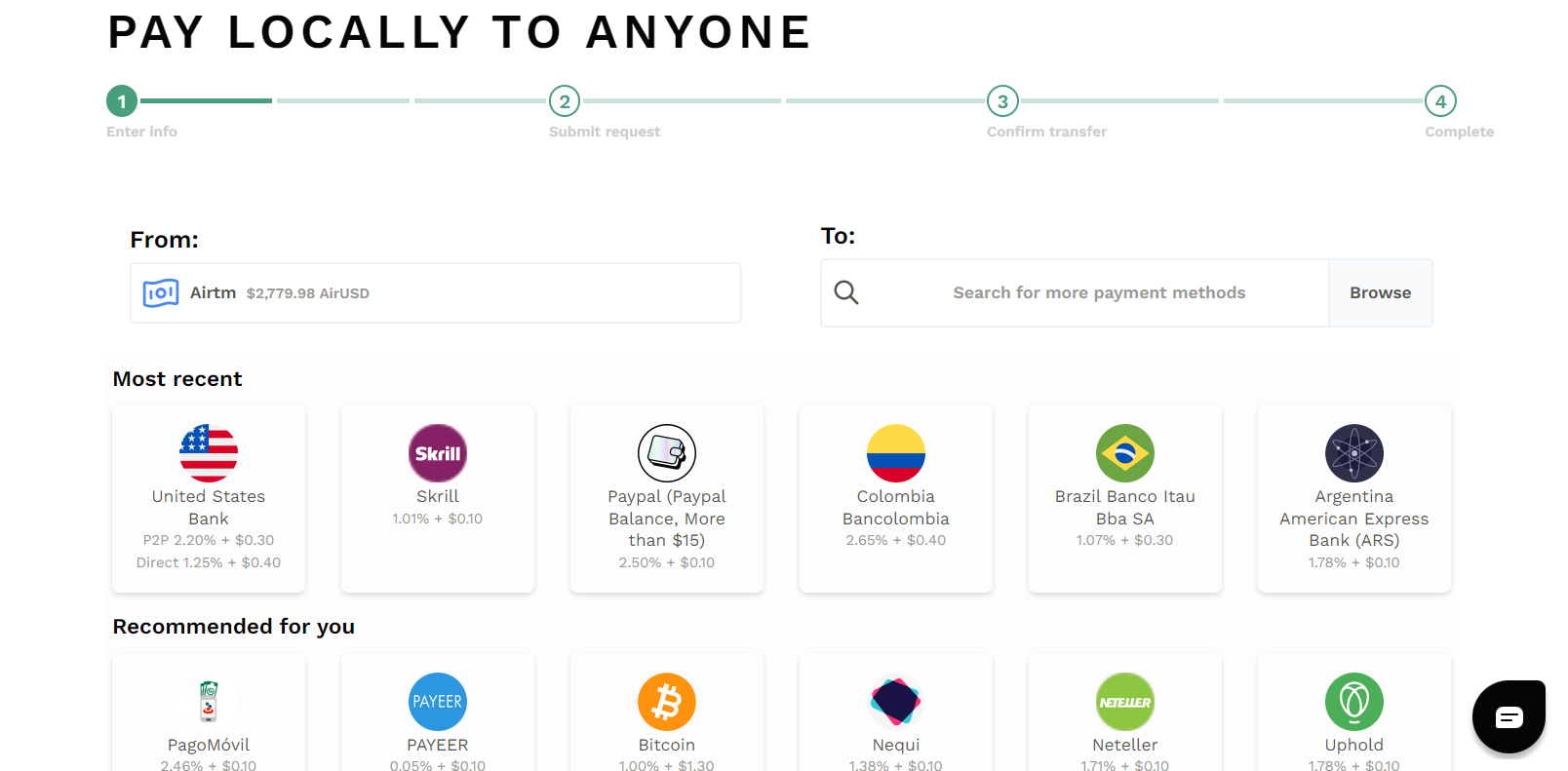Select the United States Bank flag icon
The width and height of the screenshot is (1568, 771).
click(x=209, y=453)
